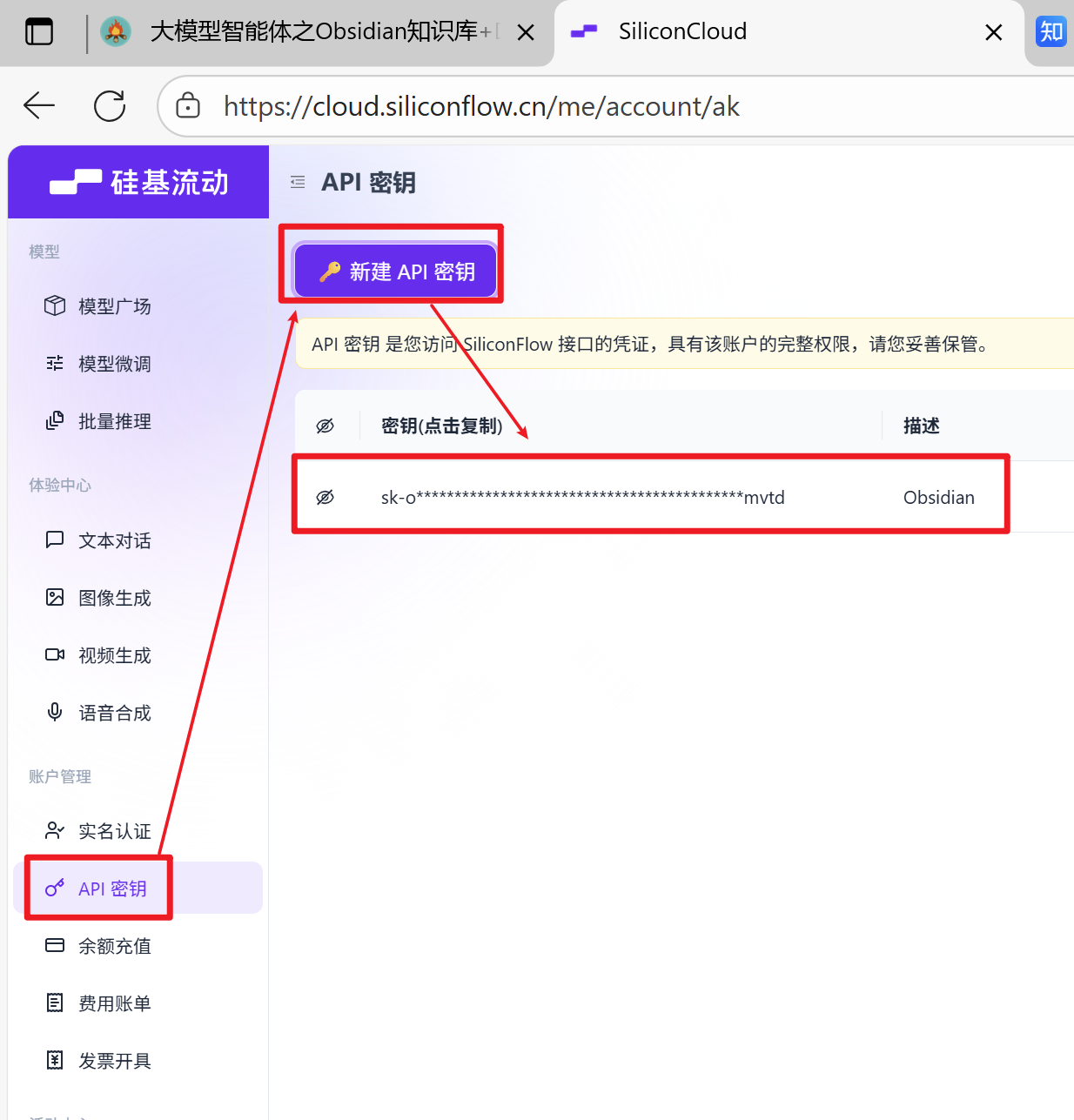This screenshot has width=1074, height=1120.
Task: Collapse the sidebar using the menu fold icon
Action: [x=298, y=183]
